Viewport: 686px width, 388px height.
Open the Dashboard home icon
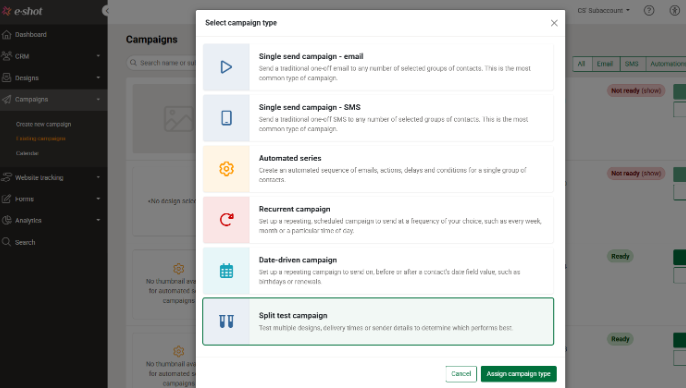click(7, 35)
